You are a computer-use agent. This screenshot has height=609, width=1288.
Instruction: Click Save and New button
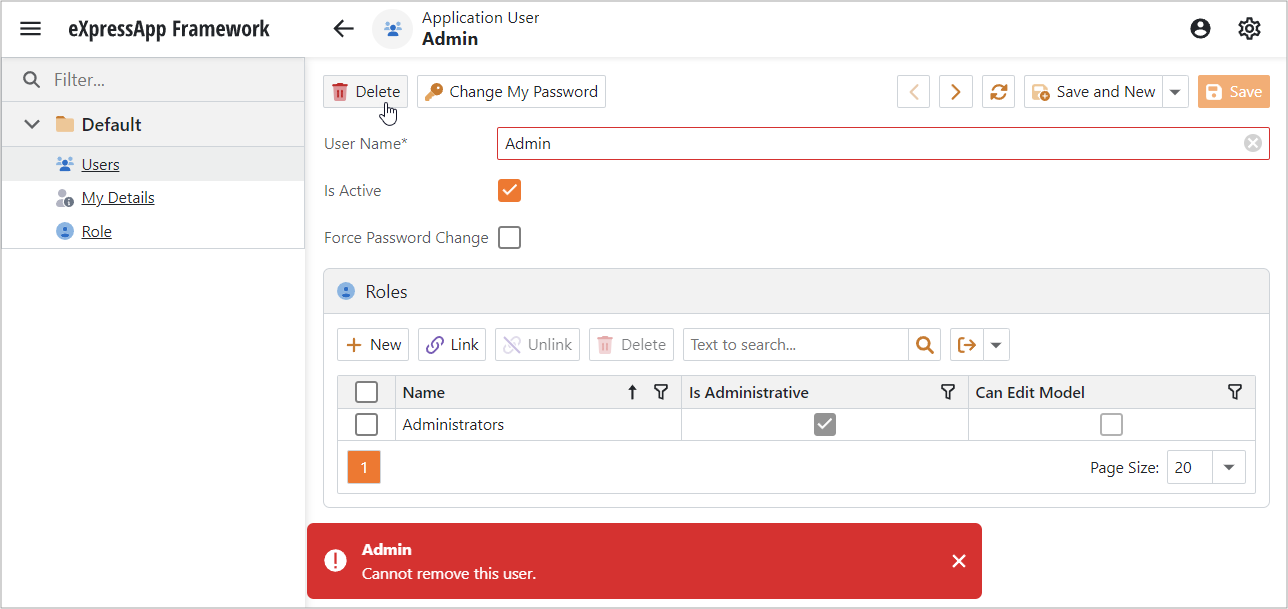pyautogui.click(x=1093, y=91)
